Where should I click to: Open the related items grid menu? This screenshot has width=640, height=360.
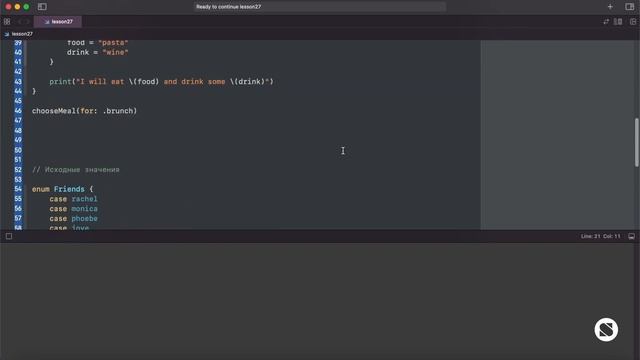point(7,22)
